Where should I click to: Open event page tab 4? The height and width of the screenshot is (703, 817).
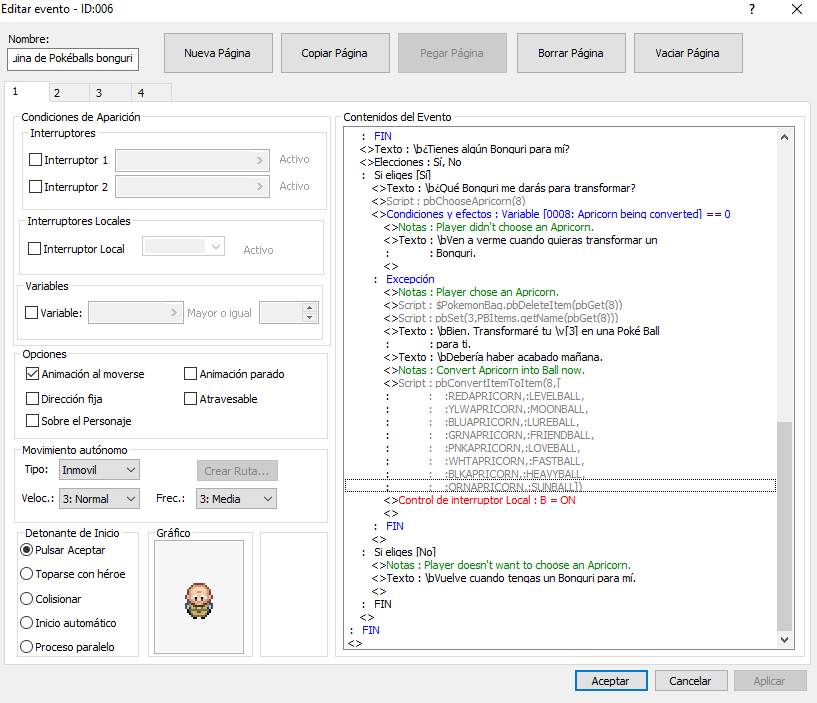point(141,93)
